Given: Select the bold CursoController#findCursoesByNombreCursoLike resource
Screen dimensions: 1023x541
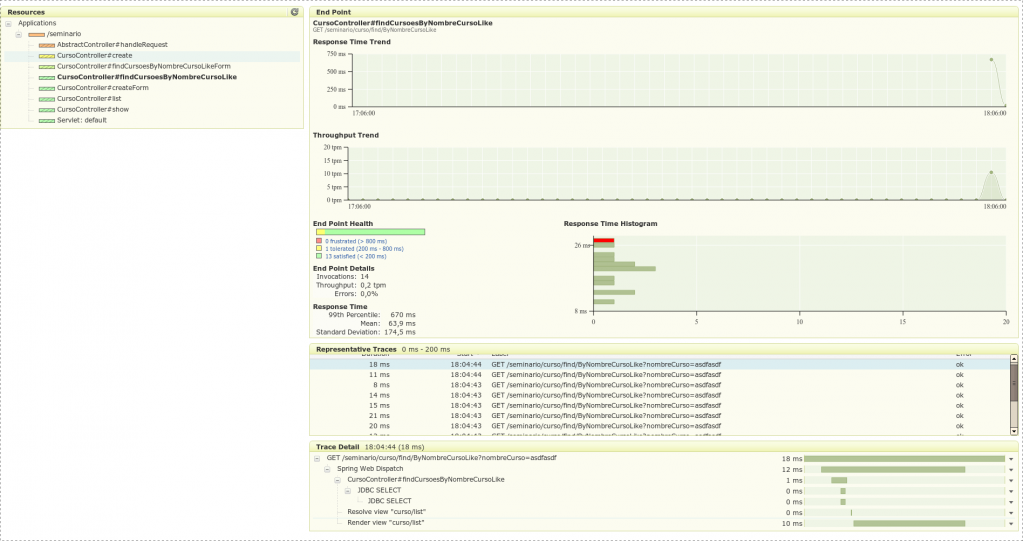Looking at the screenshot, I should coord(146,77).
